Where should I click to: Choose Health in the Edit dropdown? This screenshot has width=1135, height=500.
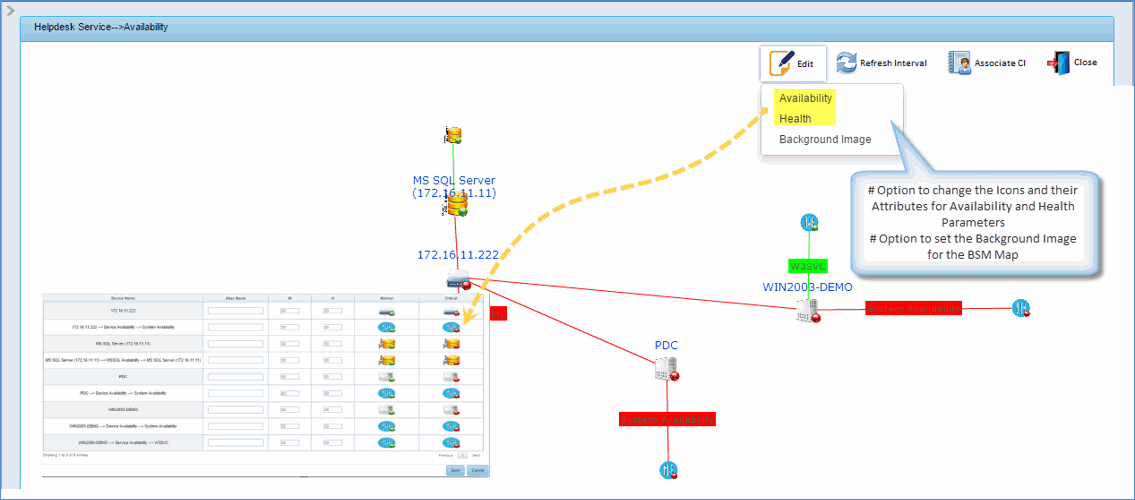click(x=795, y=119)
